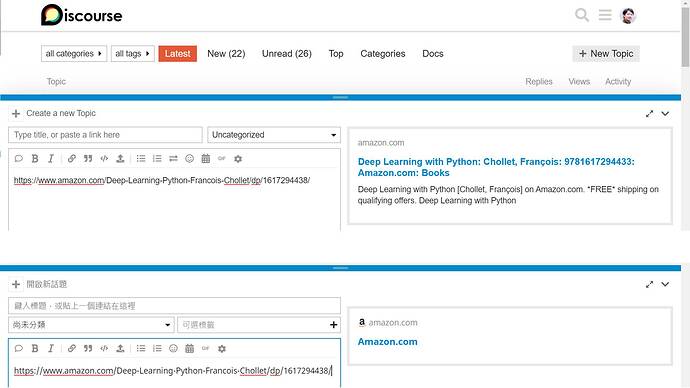This screenshot has width=690, height=388.
Task: Insert date with calendar icon in upper editor
Action: point(206,158)
